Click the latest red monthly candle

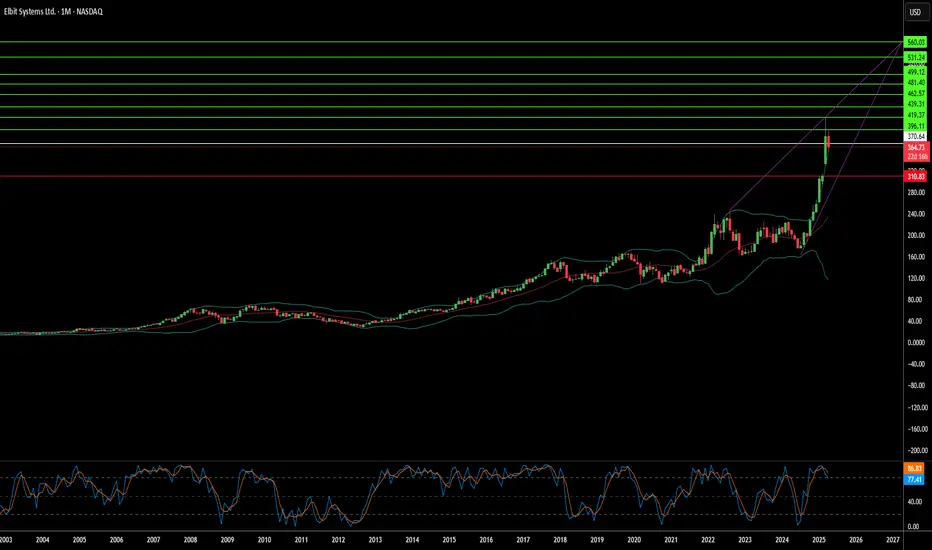(x=829, y=142)
